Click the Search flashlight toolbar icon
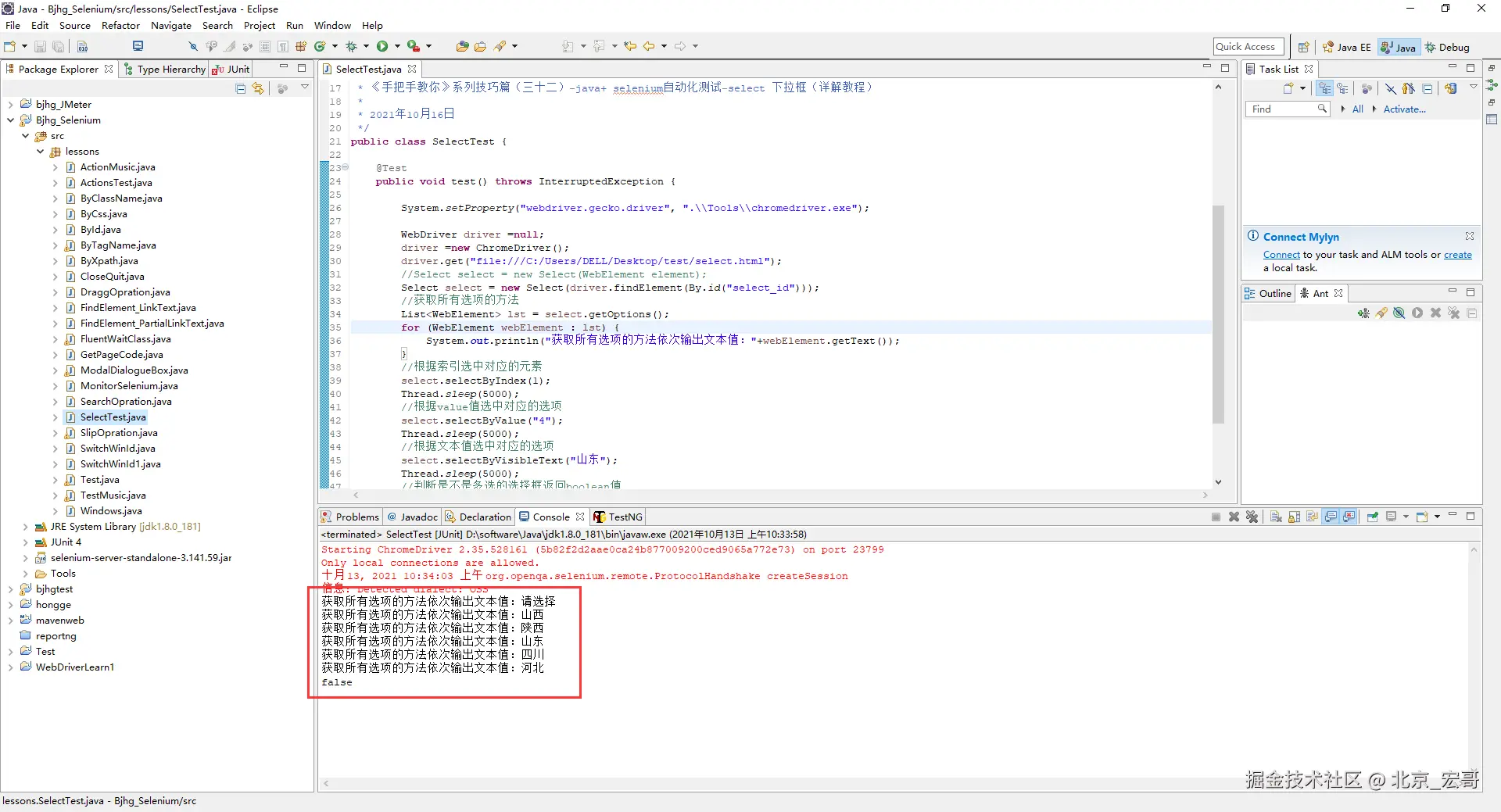The image size is (1501, 812). pos(500,47)
